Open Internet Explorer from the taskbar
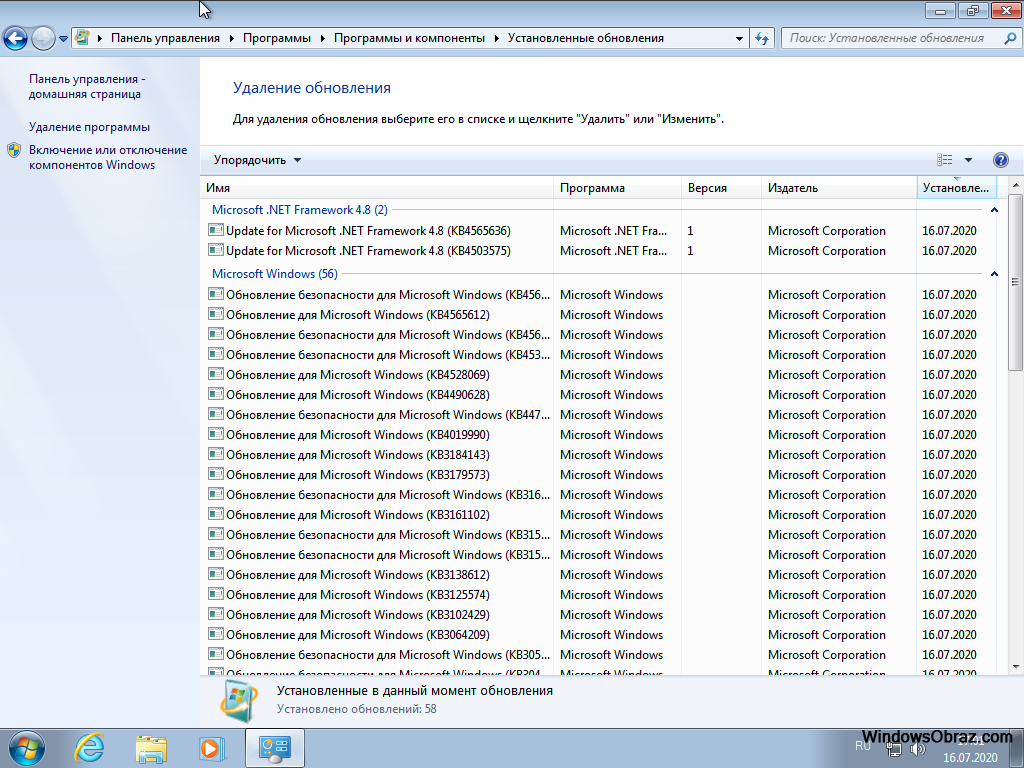1024x768 pixels. pos(90,747)
